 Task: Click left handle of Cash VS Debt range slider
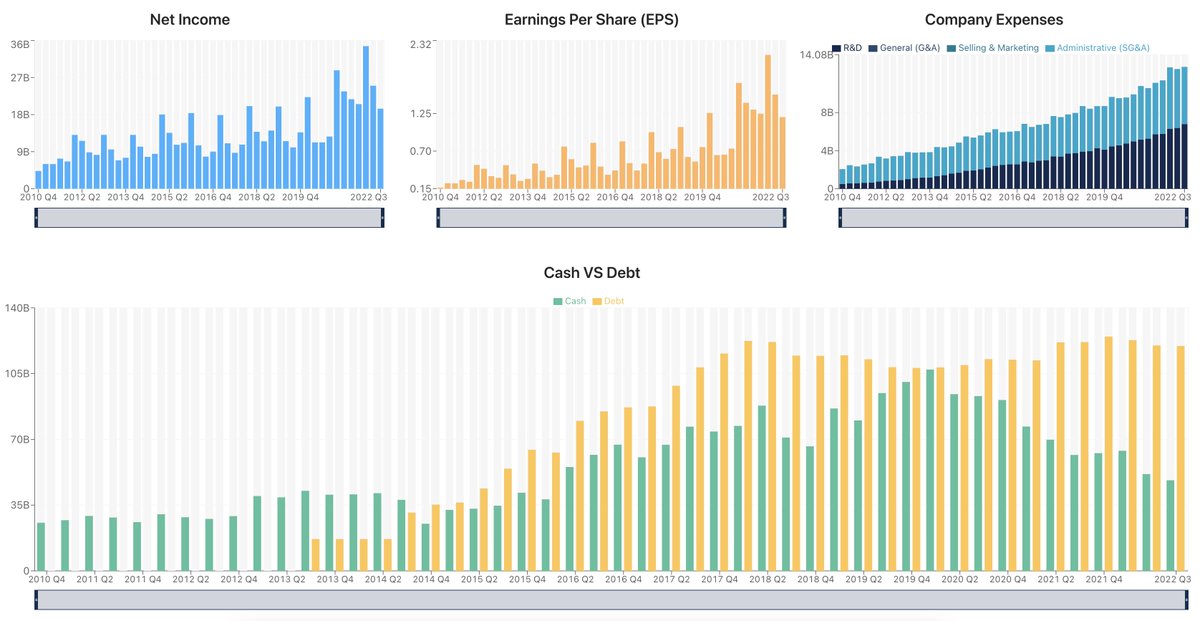[x=36, y=599]
